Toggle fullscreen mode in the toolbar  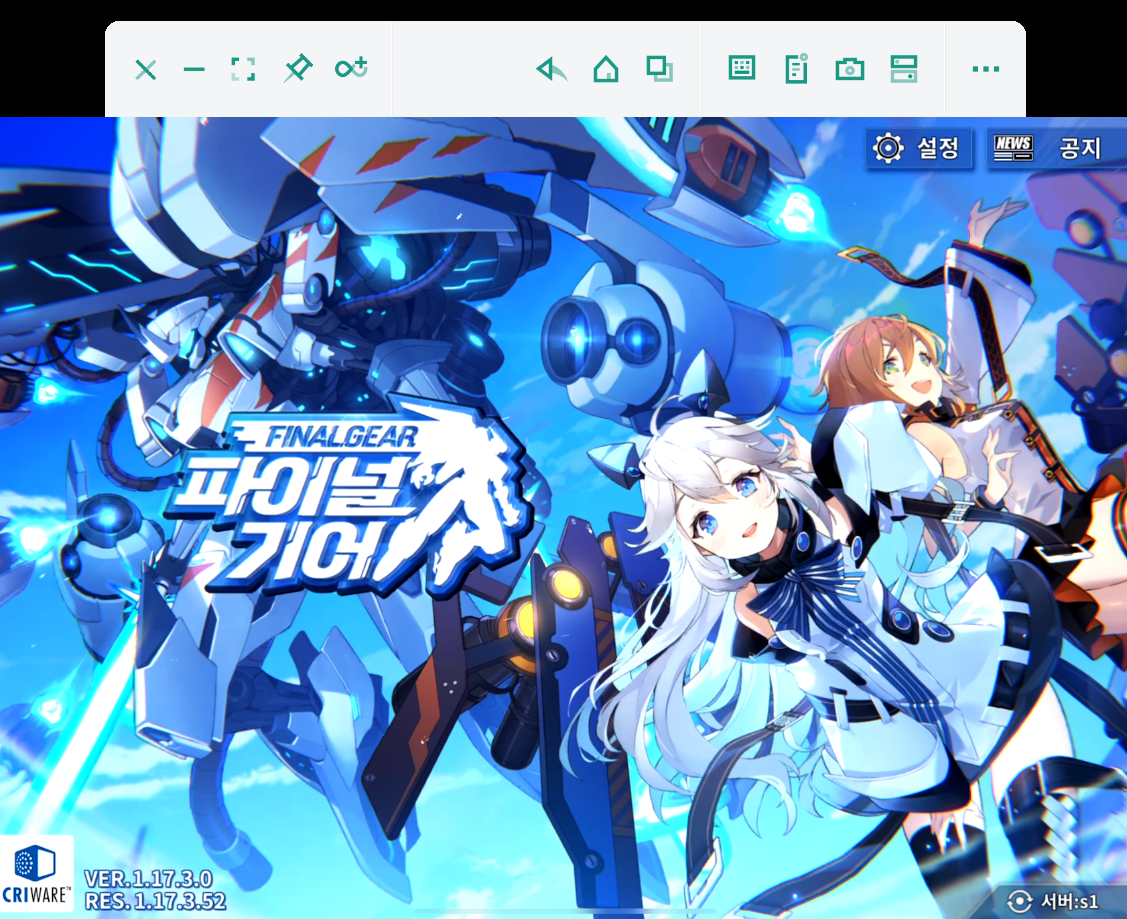point(244,70)
